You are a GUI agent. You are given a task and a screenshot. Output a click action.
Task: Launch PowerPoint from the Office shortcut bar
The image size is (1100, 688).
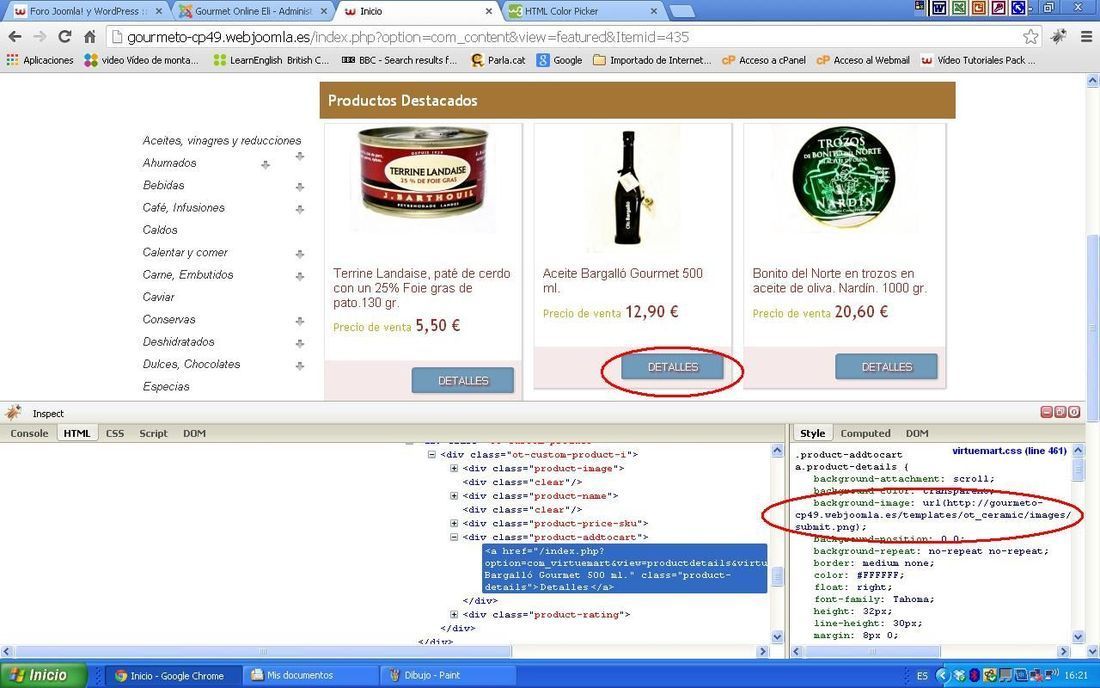point(978,8)
